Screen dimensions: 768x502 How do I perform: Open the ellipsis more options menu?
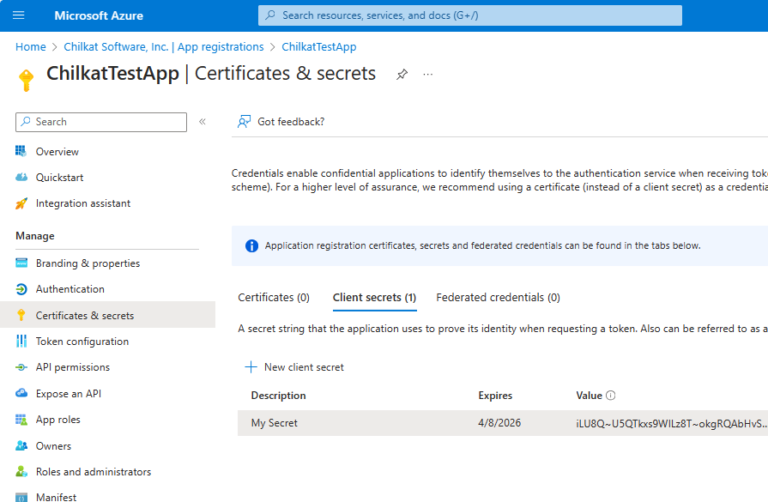click(428, 74)
